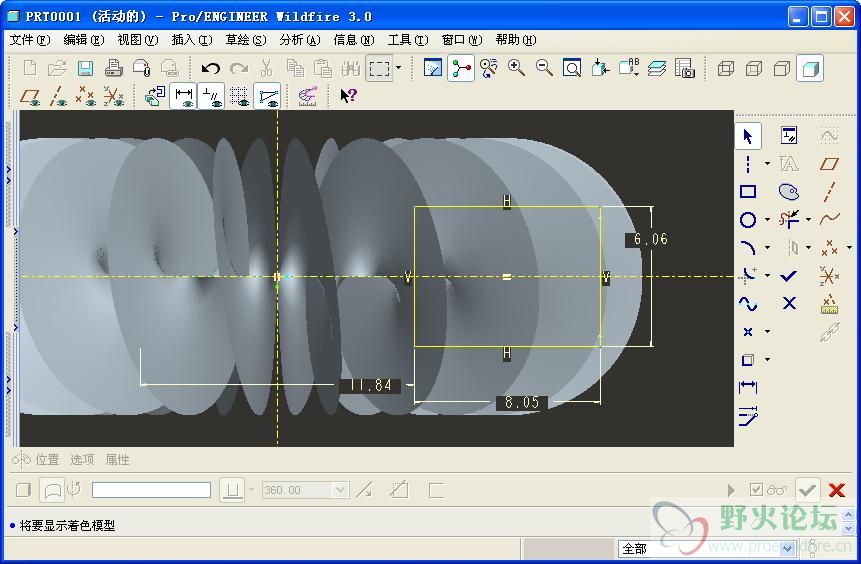
Task: Switch to no hidden display mode
Action: click(781, 69)
